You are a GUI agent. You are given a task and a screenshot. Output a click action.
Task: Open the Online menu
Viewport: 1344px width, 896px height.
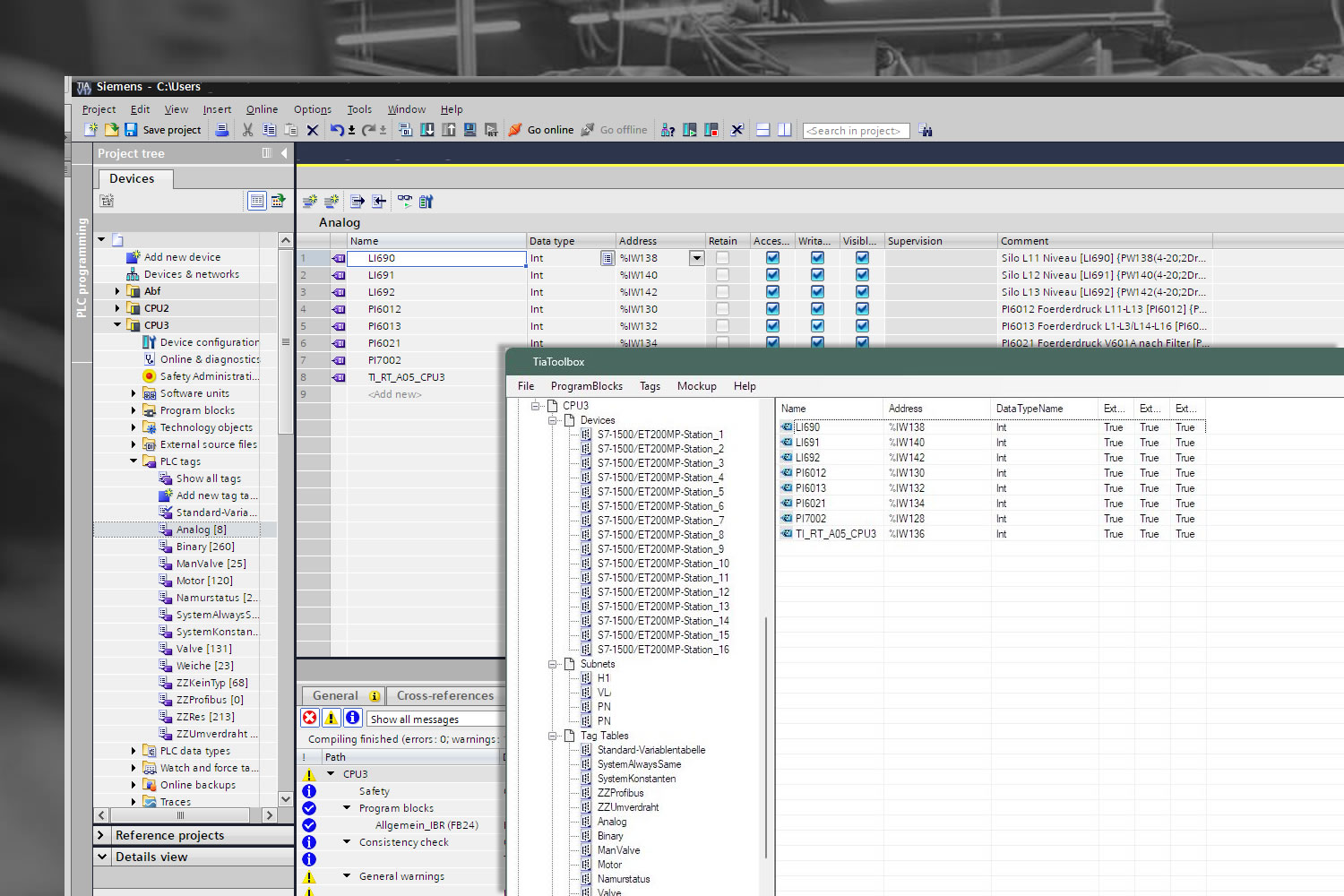click(x=262, y=109)
